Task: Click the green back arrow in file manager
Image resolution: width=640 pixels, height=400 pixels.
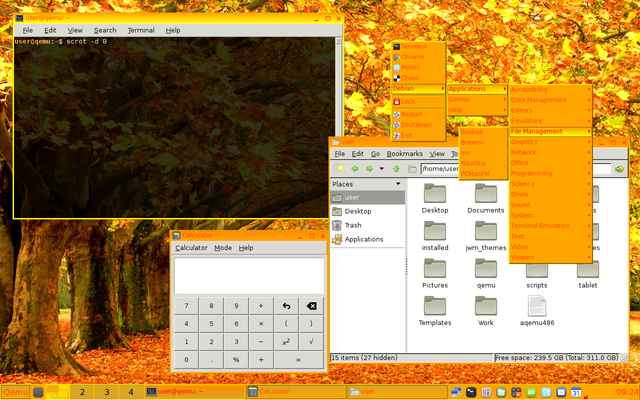Action: point(353,169)
